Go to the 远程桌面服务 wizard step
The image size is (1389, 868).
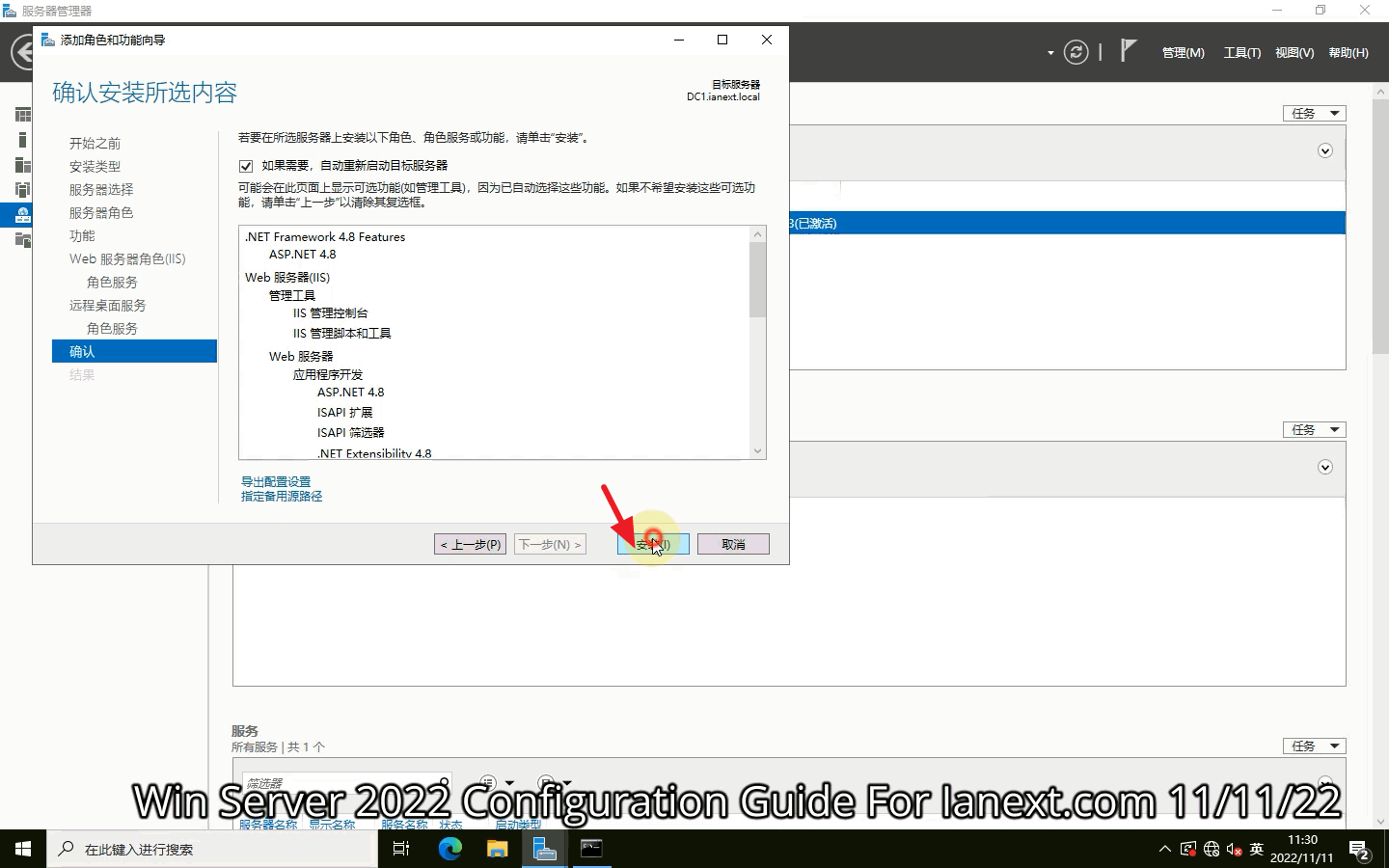[107, 305]
